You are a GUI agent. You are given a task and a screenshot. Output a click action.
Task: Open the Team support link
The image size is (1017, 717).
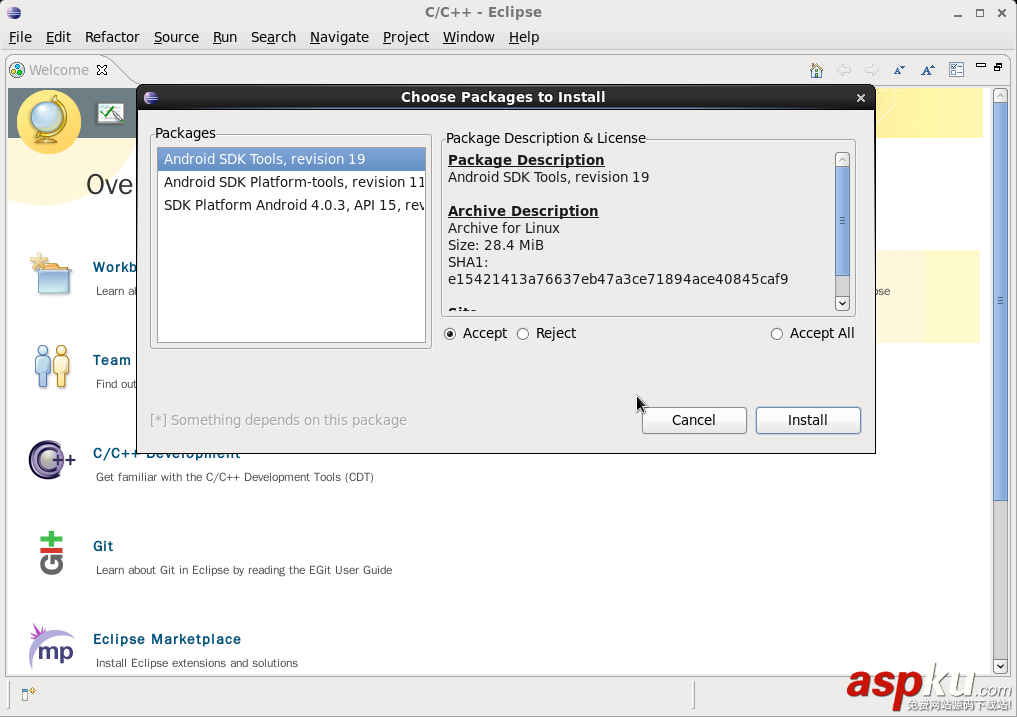point(112,360)
